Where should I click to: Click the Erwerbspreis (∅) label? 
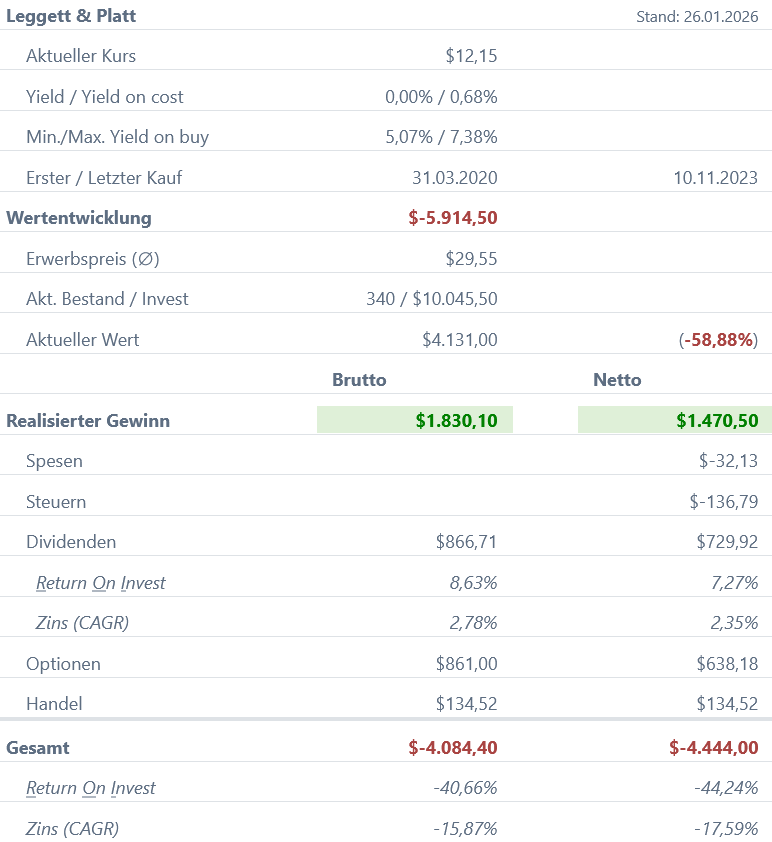(x=93, y=259)
